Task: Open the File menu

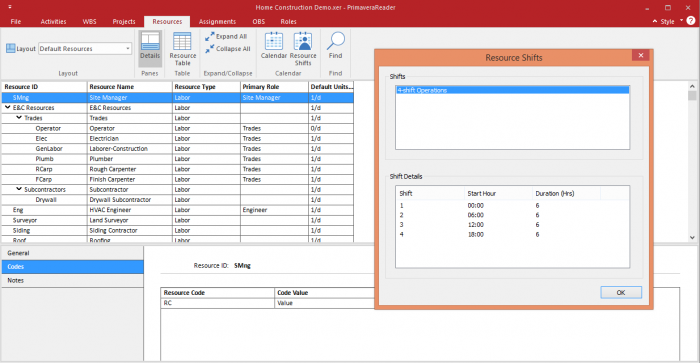Action: (16, 21)
